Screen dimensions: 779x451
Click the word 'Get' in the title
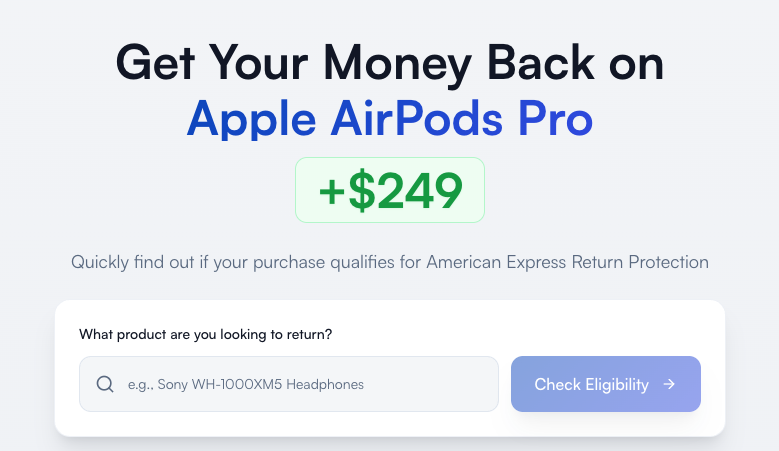pos(157,63)
